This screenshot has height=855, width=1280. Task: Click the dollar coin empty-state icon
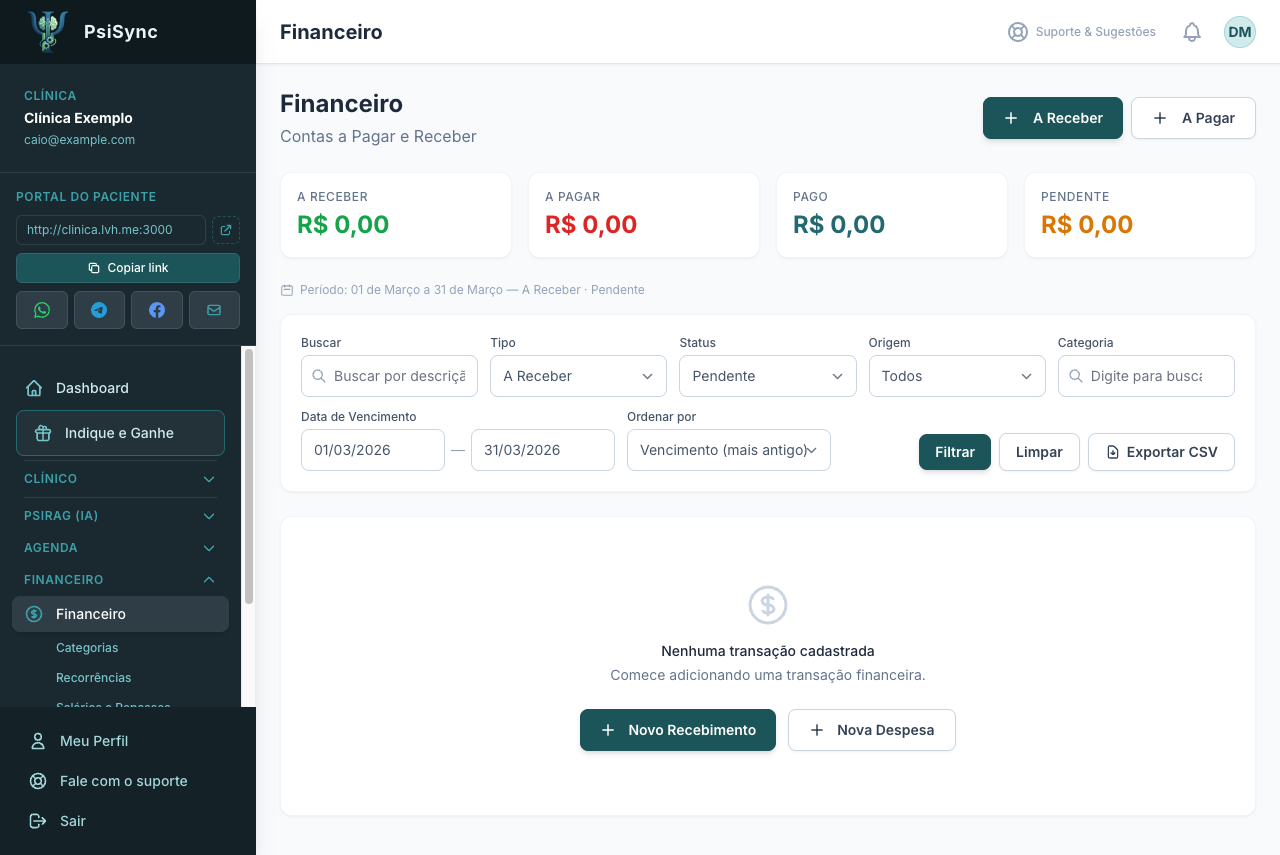tap(768, 605)
